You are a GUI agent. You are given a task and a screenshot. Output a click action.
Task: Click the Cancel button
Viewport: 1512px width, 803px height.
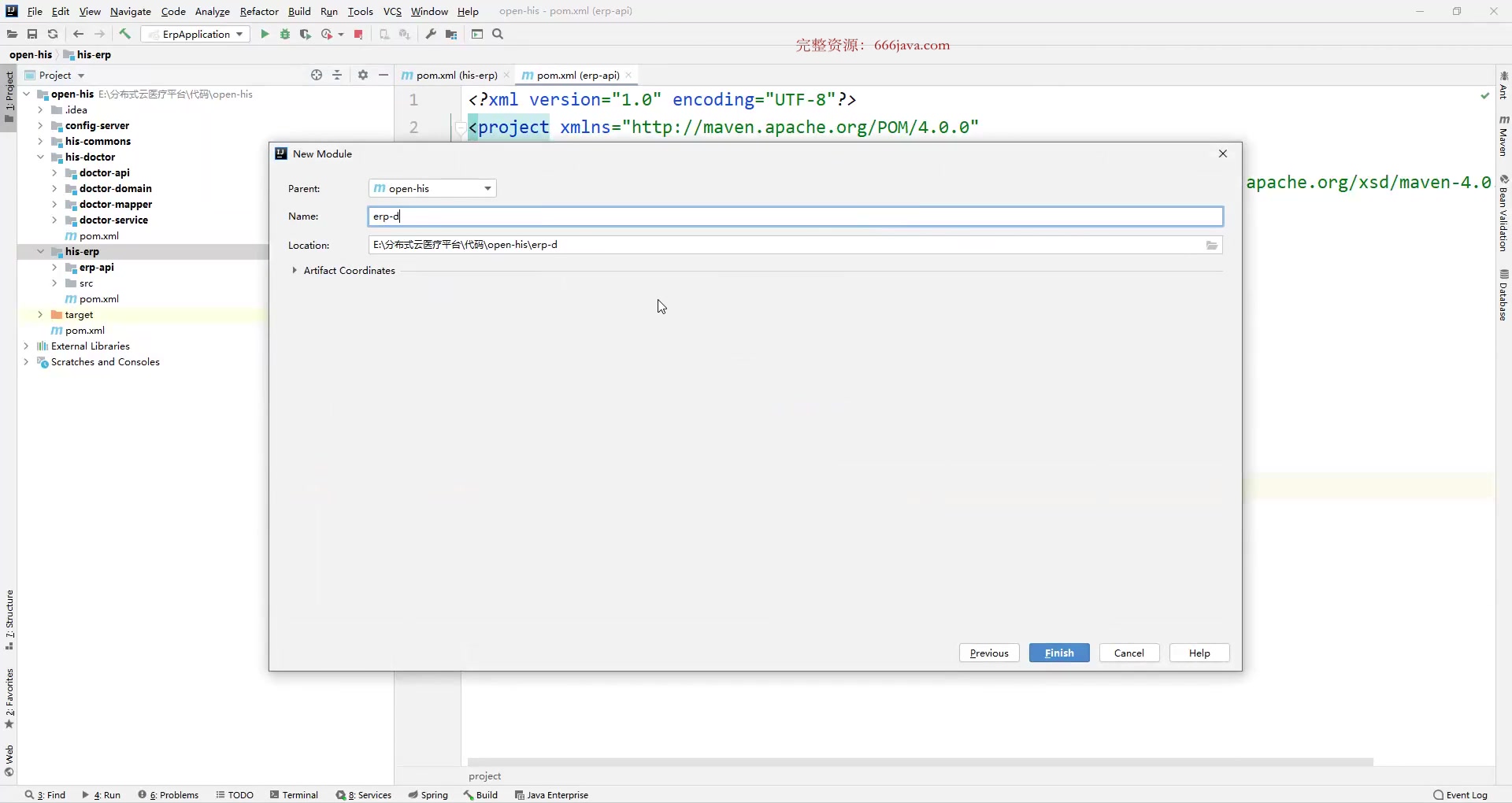[1129, 653]
